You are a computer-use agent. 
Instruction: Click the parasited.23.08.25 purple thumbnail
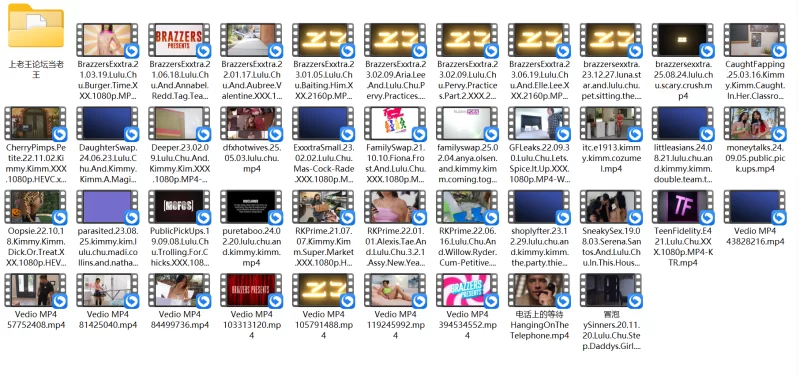tap(107, 207)
